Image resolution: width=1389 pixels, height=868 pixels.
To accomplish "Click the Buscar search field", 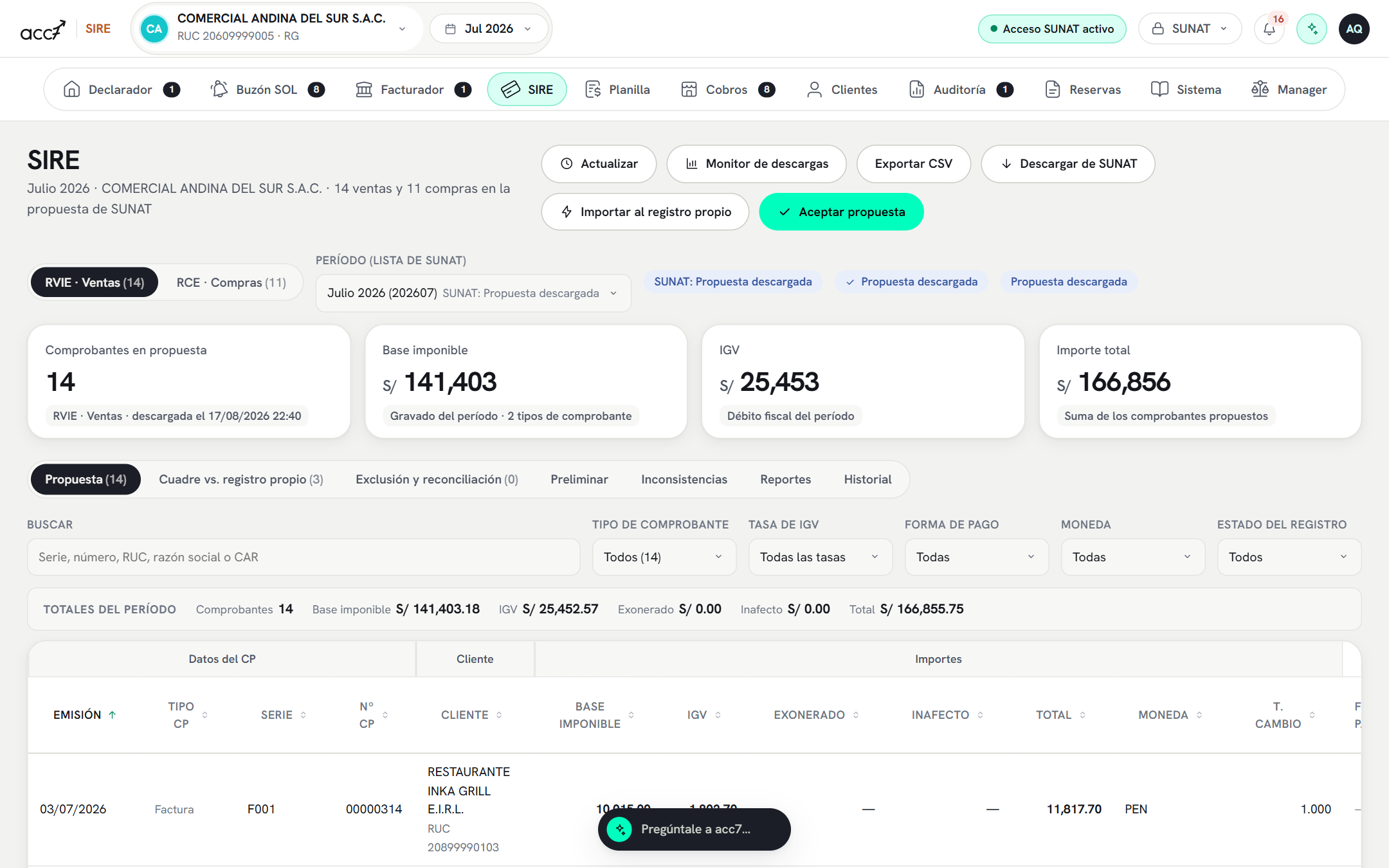I will (x=304, y=557).
